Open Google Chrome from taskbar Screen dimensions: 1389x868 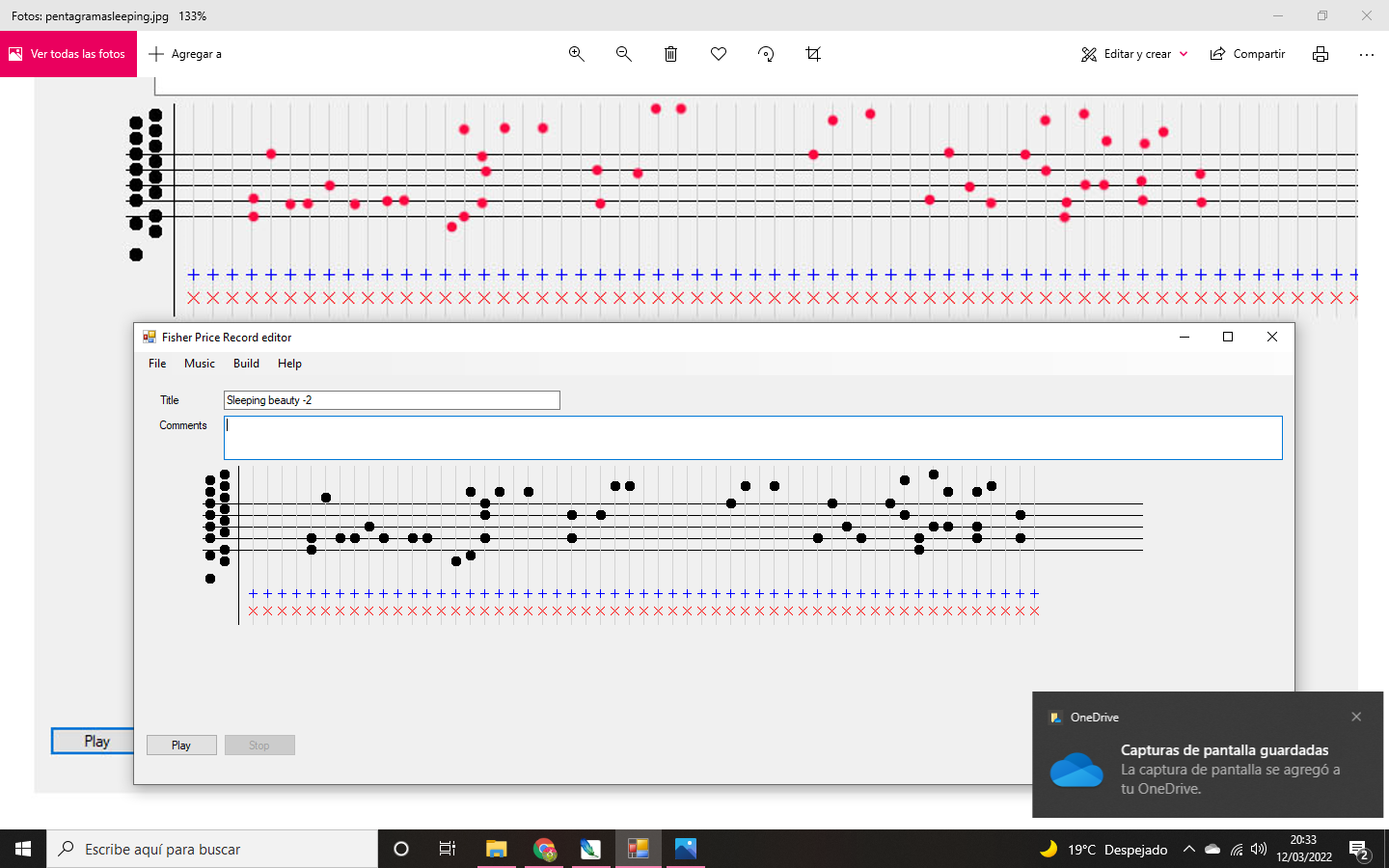544,849
